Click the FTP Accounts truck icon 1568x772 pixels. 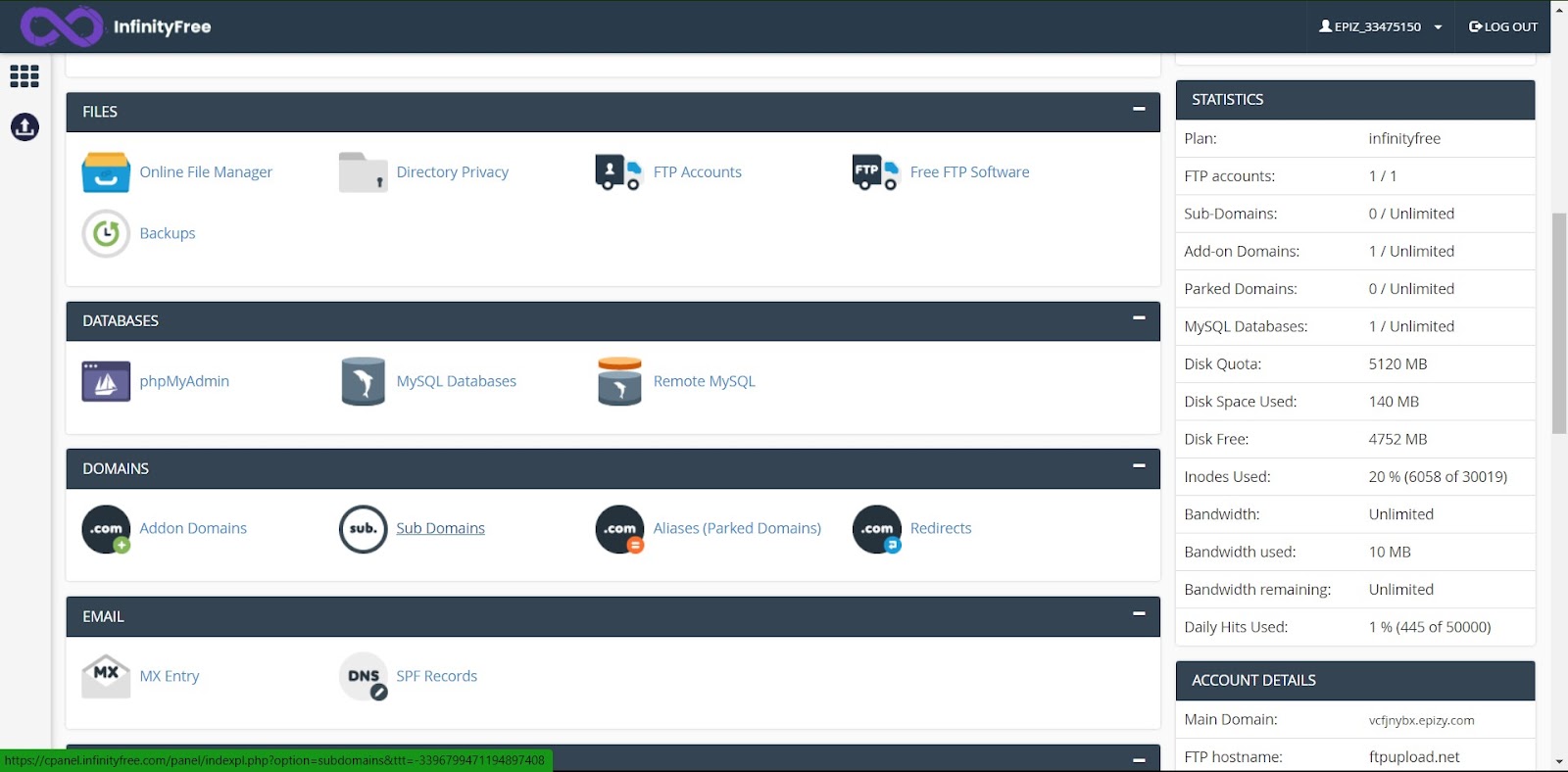tap(618, 172)
